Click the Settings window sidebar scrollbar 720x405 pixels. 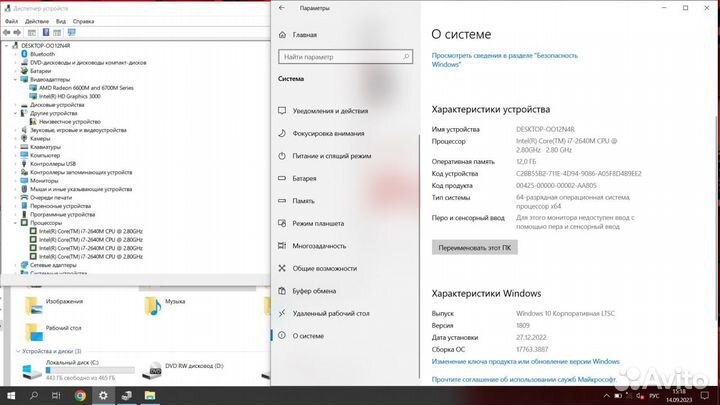point(419,256)
